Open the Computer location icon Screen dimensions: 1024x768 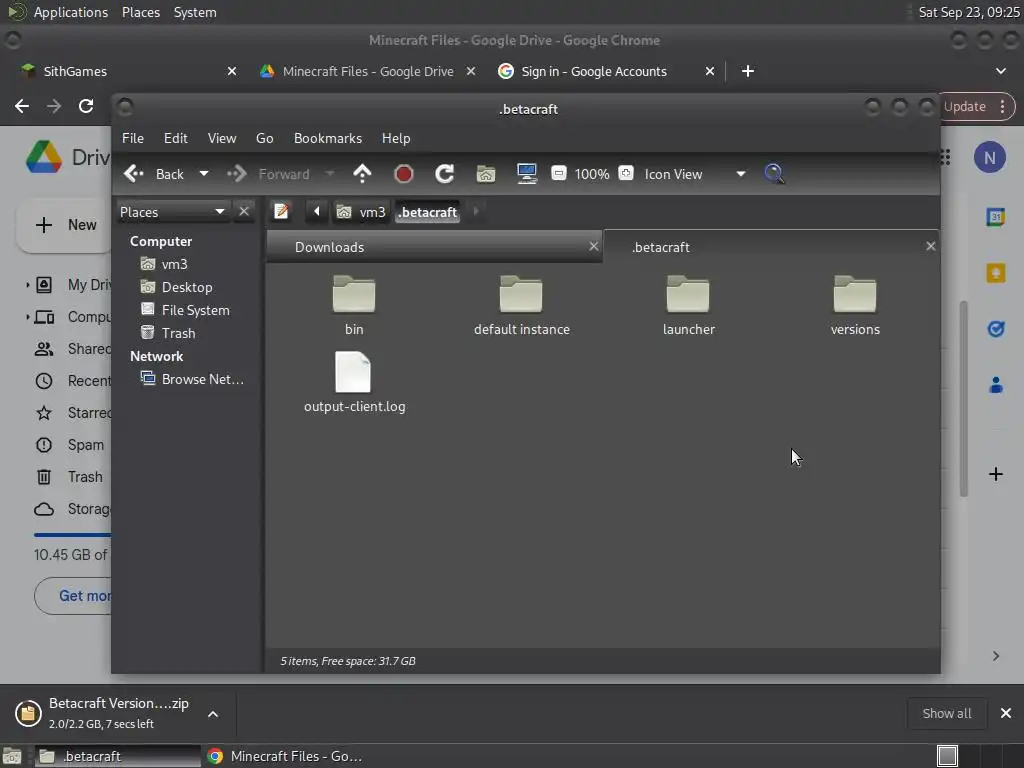pos(526,174)
